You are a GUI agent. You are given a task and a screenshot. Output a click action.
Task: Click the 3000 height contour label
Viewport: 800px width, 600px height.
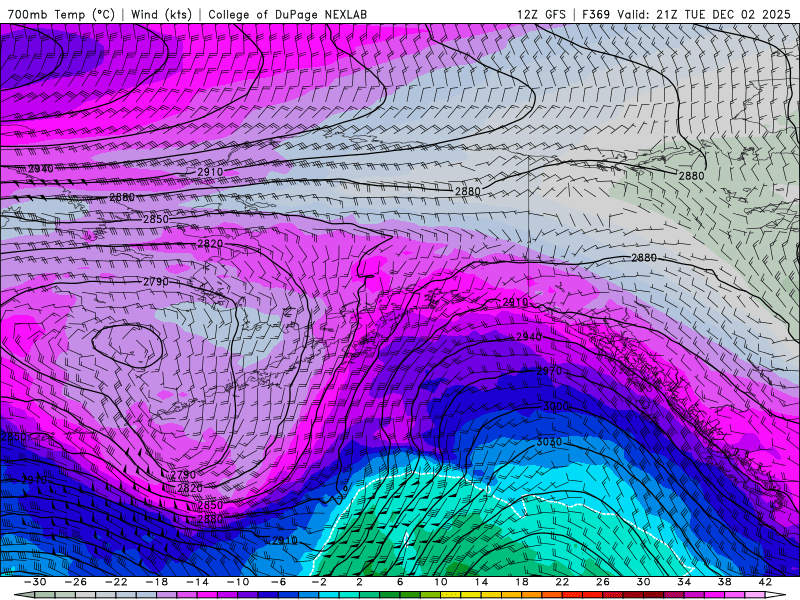point(556,407)
